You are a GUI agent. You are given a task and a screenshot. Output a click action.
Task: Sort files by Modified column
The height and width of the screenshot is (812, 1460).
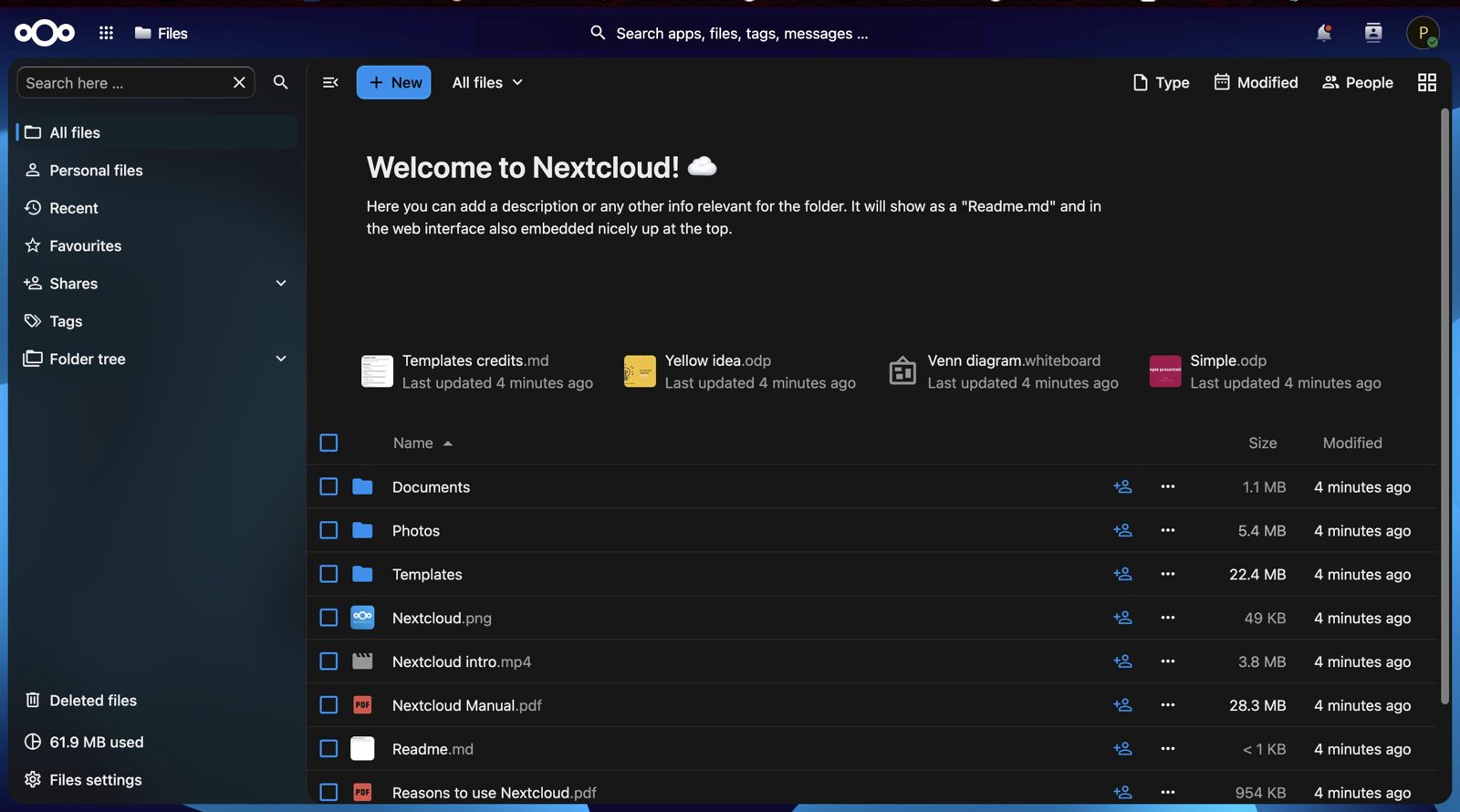[1352, 442]
